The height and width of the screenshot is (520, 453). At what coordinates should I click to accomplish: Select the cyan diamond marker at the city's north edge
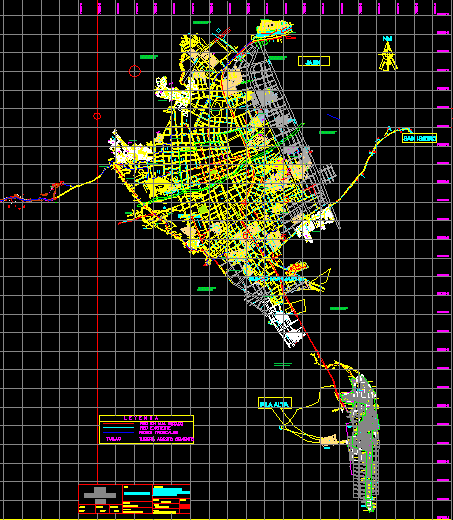tap(218, 31)
